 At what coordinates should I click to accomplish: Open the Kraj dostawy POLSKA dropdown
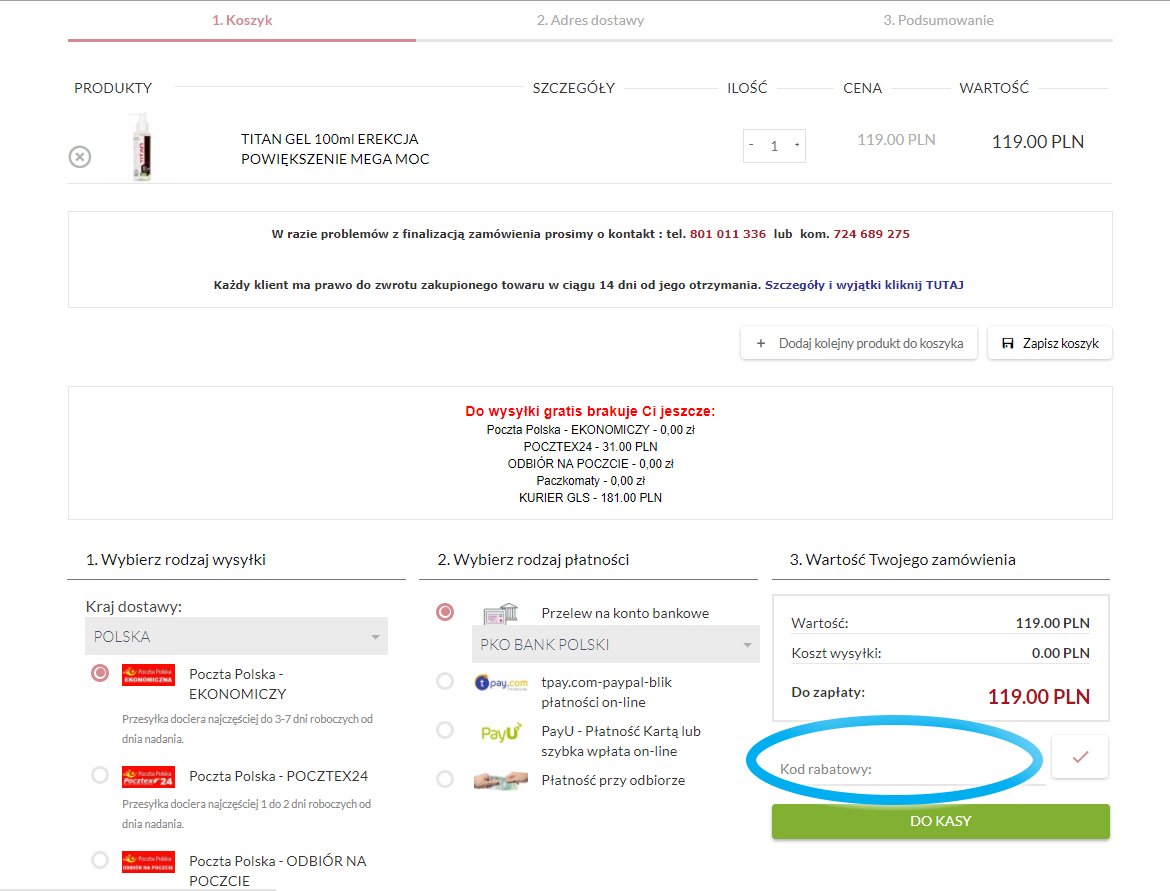coord(236,637)
